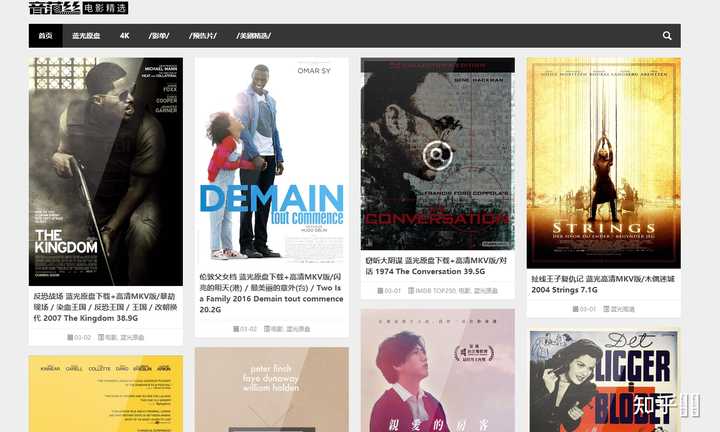Screen dimensions: 720x432
Task: Click the Strings movie poster
Action: [603, 163]
